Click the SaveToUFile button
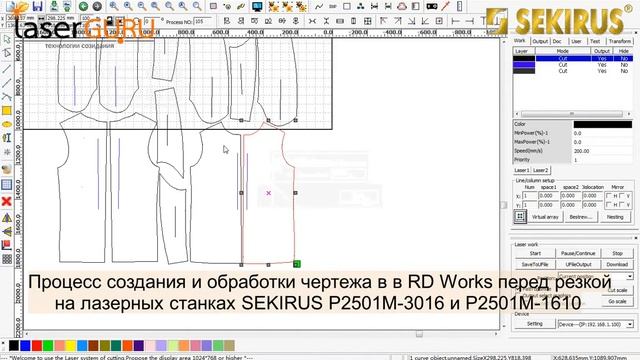Image resolution: width=640 pixels, height=360 pixels. (x=535, y=264)
